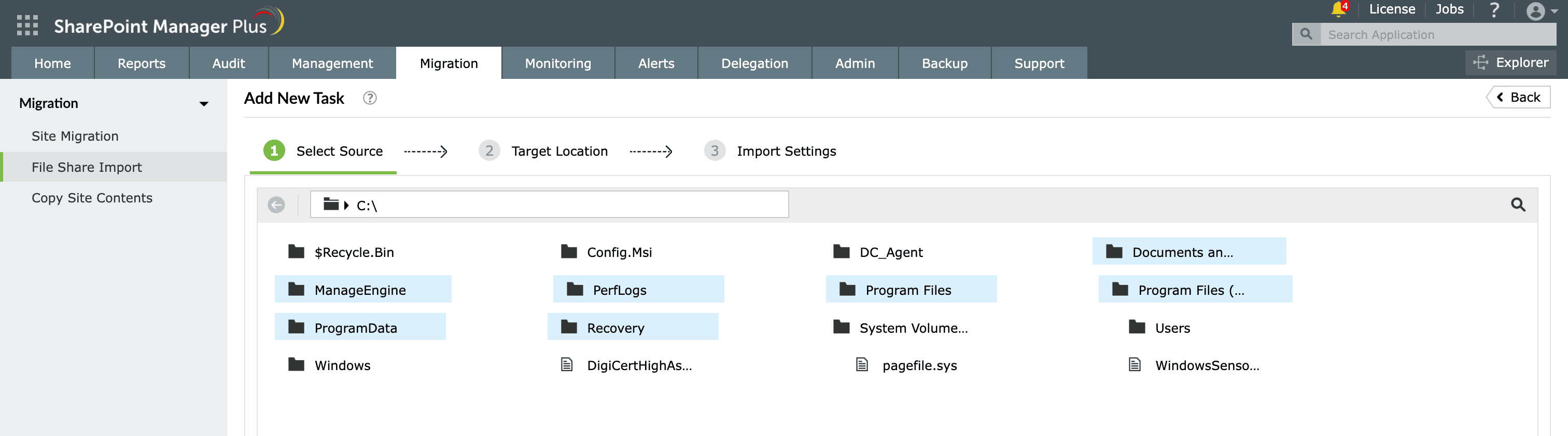Image resolution: width=1568 pixels, height=436 pixels.
Task: Click the ManageEngine folder icon
Action: (x=296, y=289)
